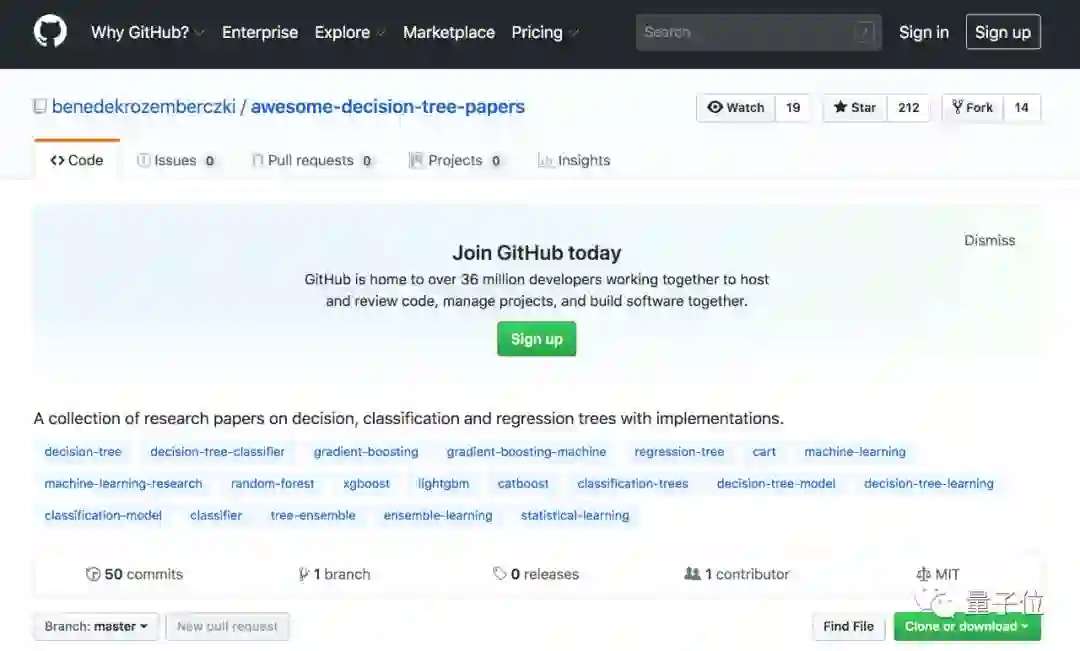View the 1 branch list
Screen dimensions: 1080x651
click(335, 574)
